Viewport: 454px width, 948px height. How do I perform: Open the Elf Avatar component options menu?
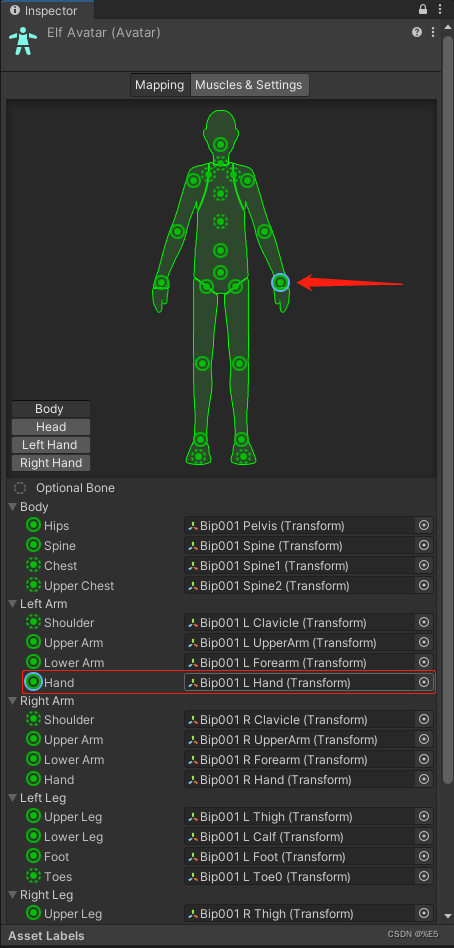[433, 32]
